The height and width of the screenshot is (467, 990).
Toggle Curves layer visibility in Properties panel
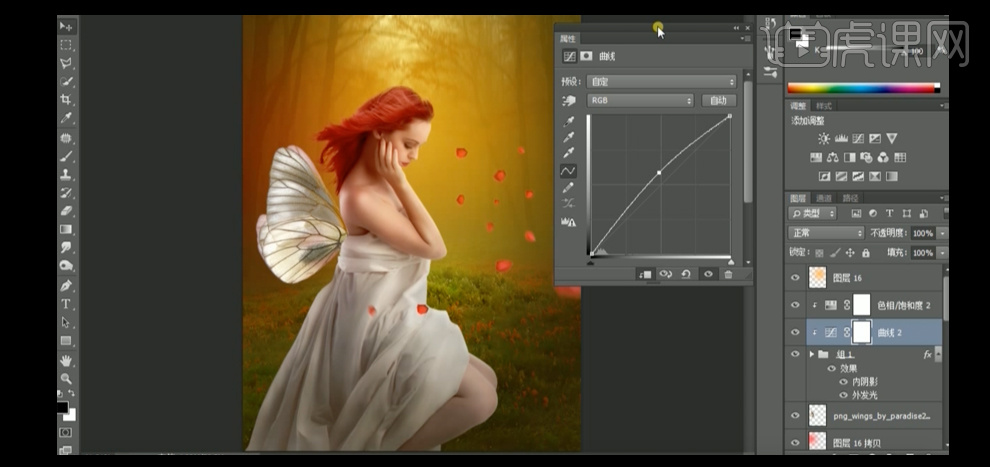pyautogui.click(x=708, y=275)
